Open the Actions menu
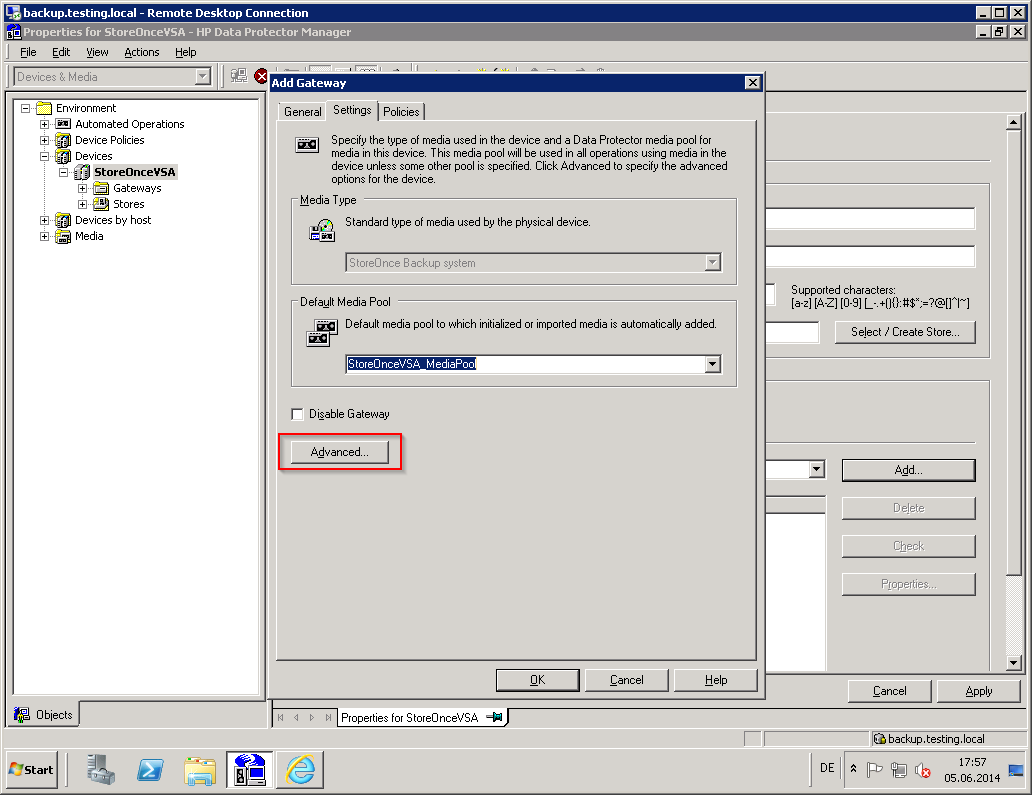The height and width of the screenshot is (795, 1032). (x=142, y=52)
